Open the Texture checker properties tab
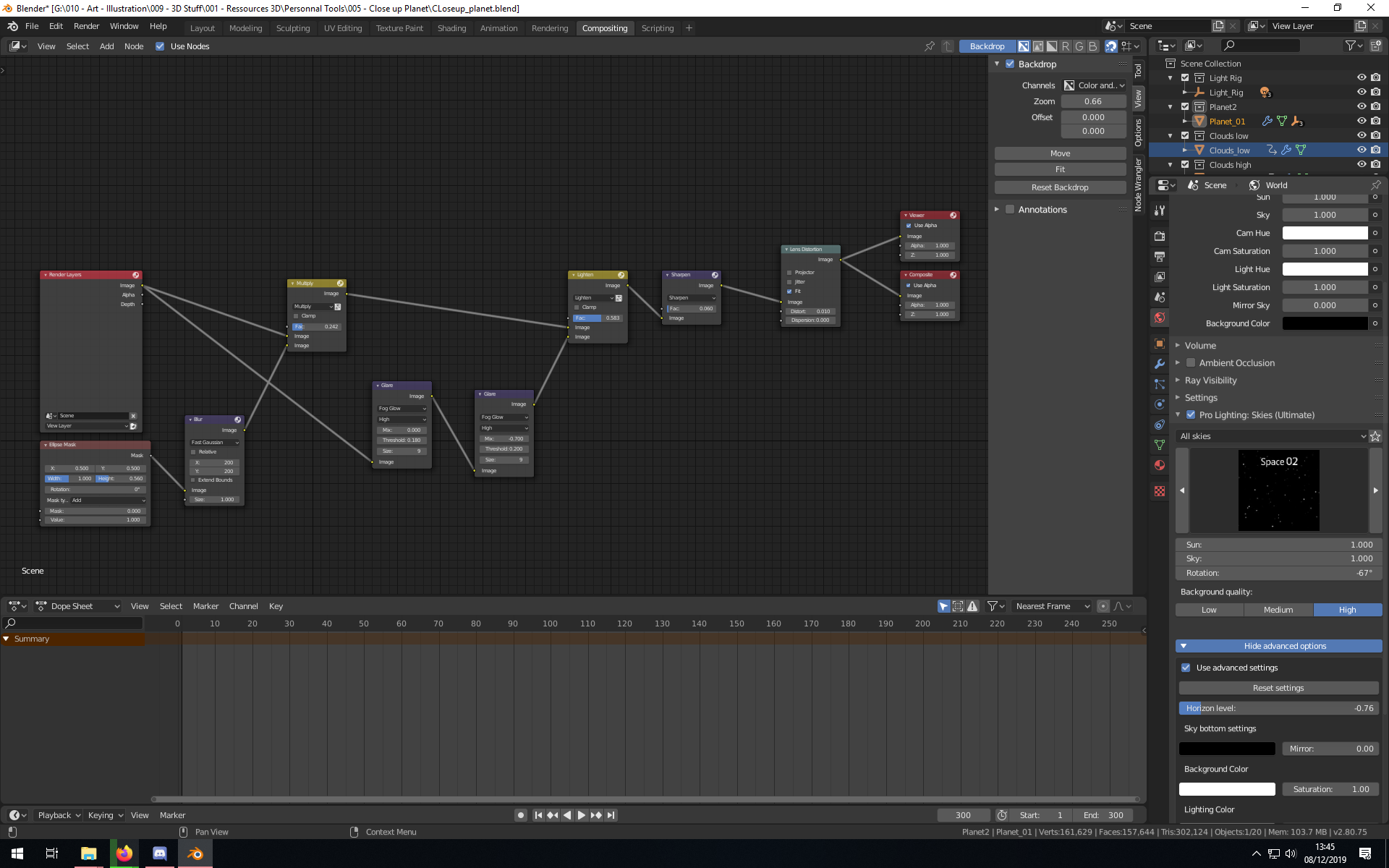The height and width of the screenshot is (868, 1389). [x=1160, y=491]
